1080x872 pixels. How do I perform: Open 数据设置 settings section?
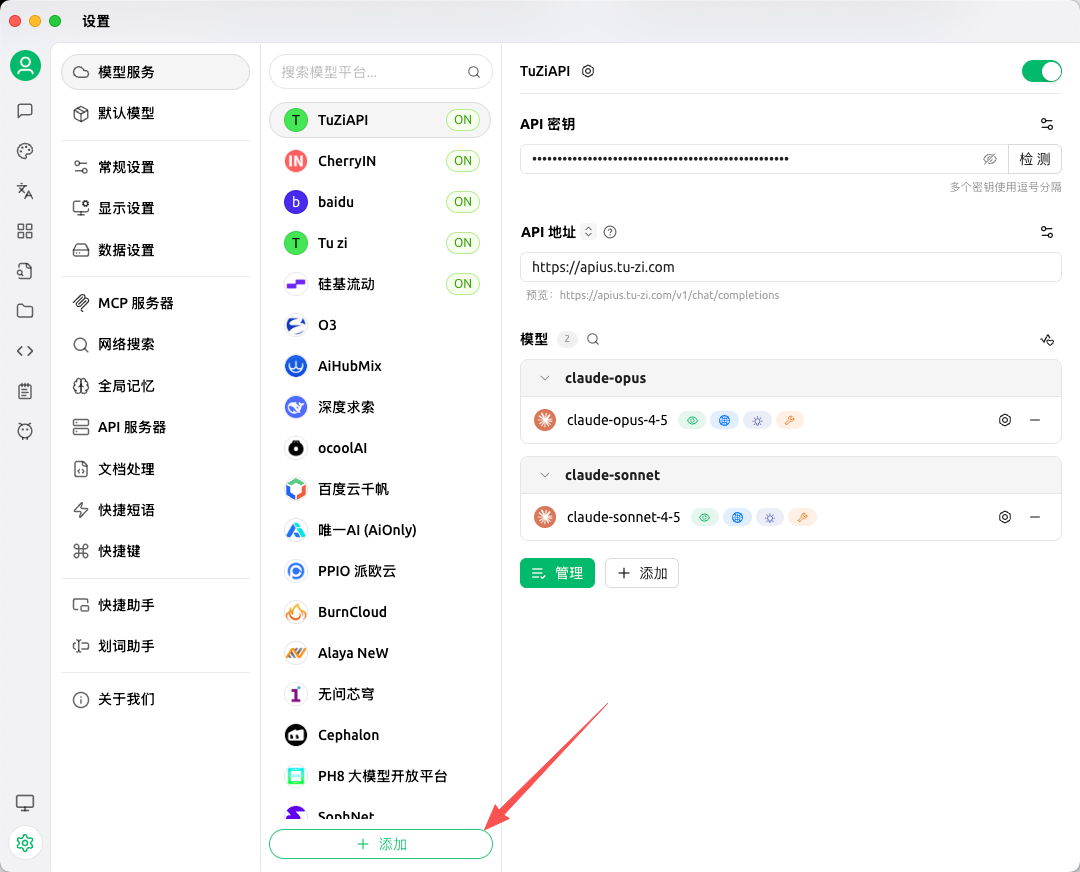point(156,249)
